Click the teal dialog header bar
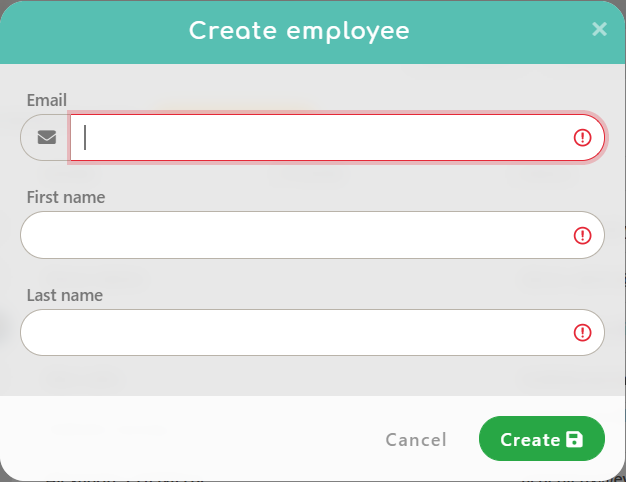This screenshot has height=482, width=626. pos(100,31)
